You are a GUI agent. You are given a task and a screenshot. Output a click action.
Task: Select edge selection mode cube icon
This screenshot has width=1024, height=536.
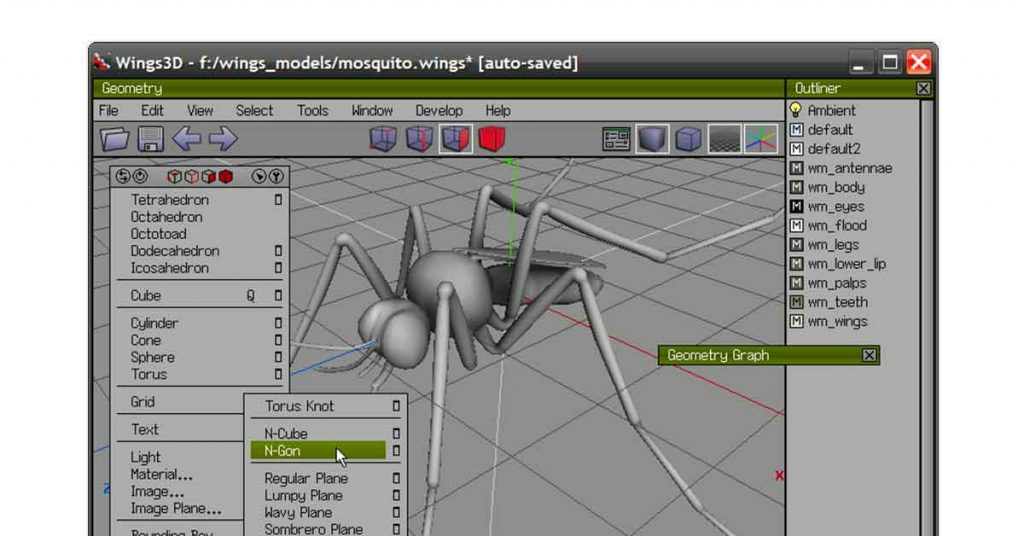[419, 139]
